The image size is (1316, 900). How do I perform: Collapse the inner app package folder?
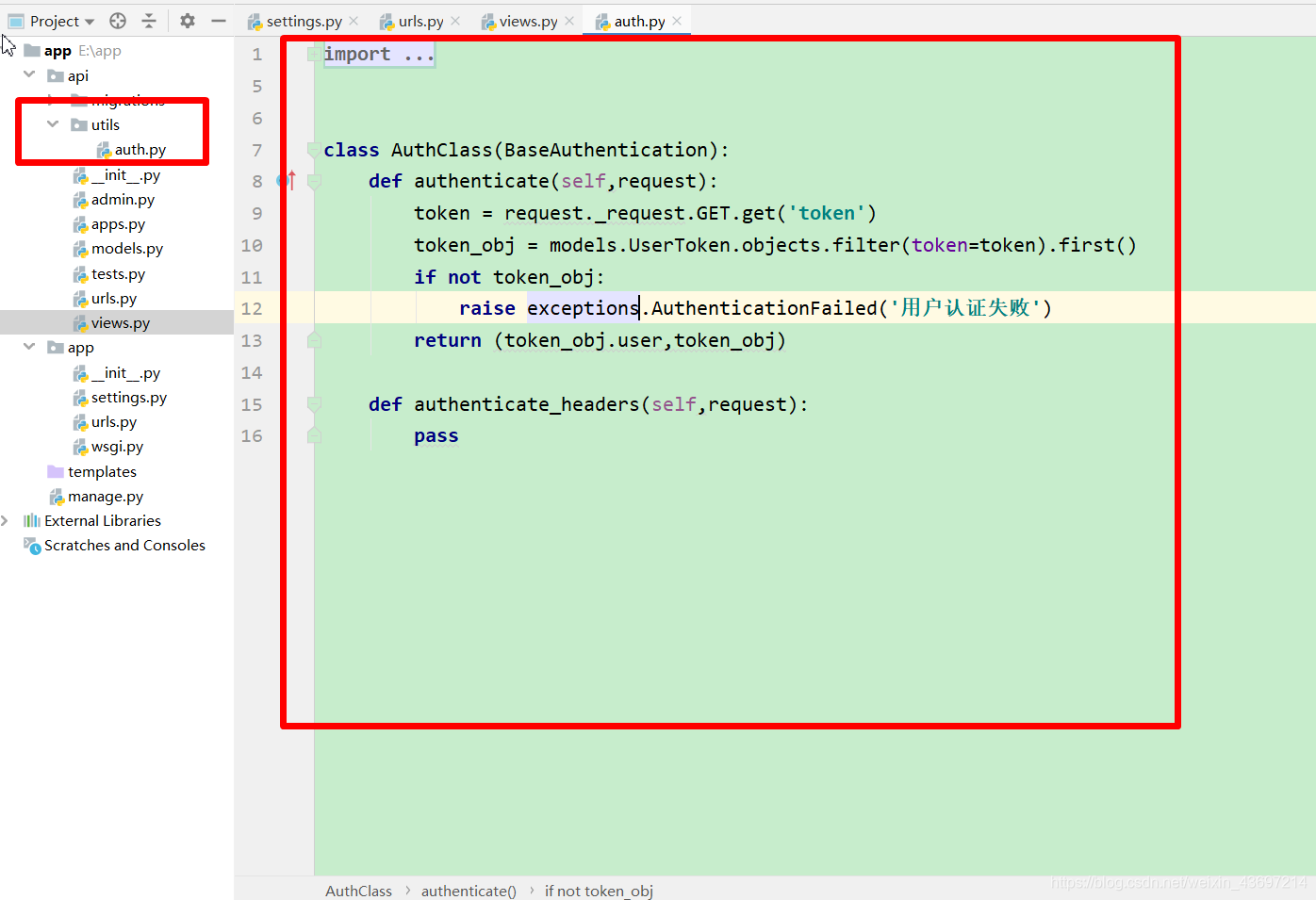point(29,347)
